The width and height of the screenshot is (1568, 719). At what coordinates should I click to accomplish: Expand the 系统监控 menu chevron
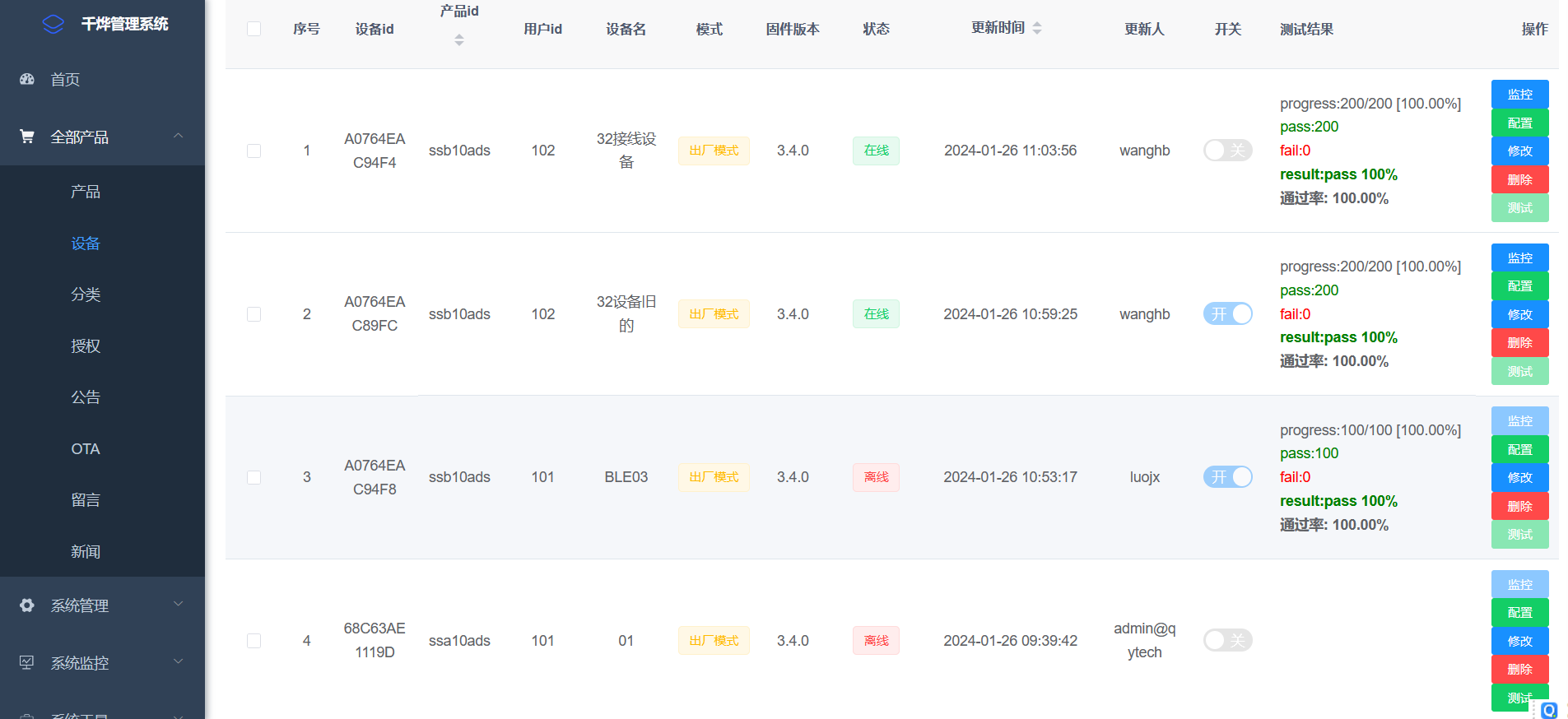(179, 662)
